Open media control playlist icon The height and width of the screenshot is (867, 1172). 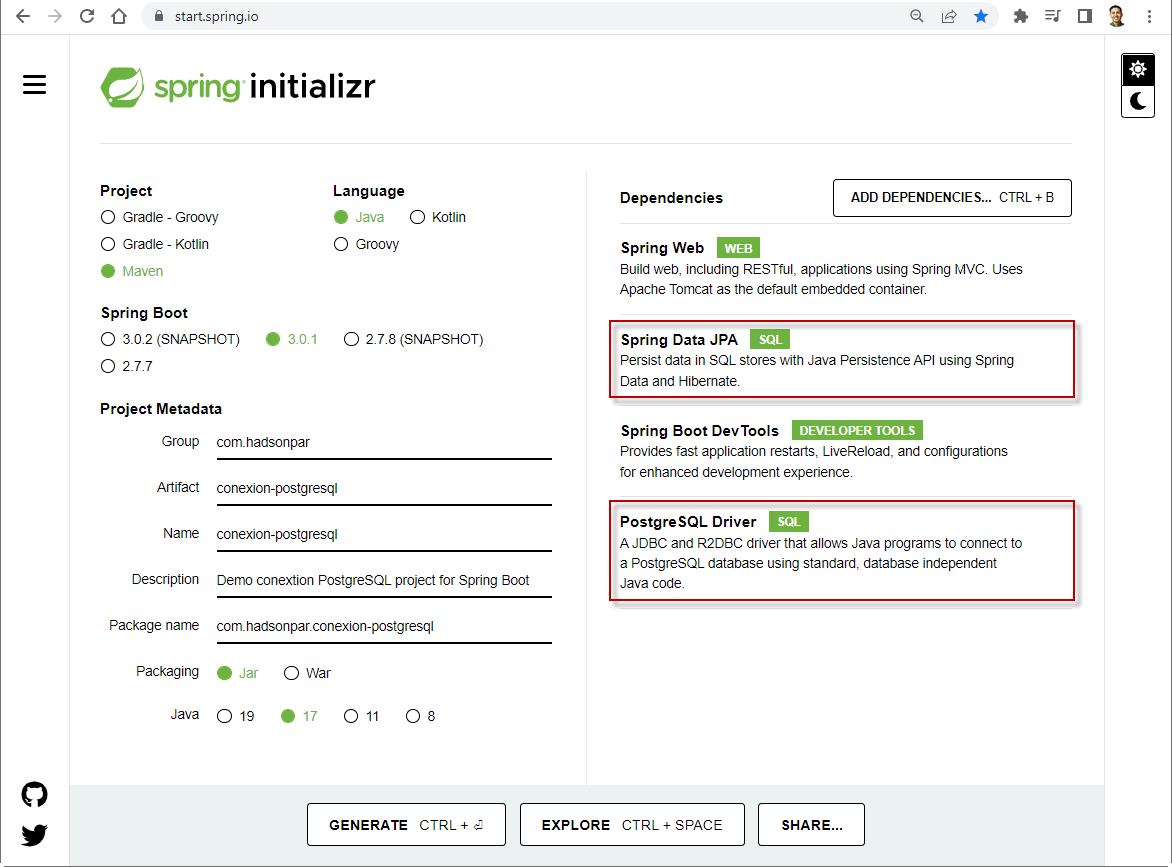[x=1052, y=16]
